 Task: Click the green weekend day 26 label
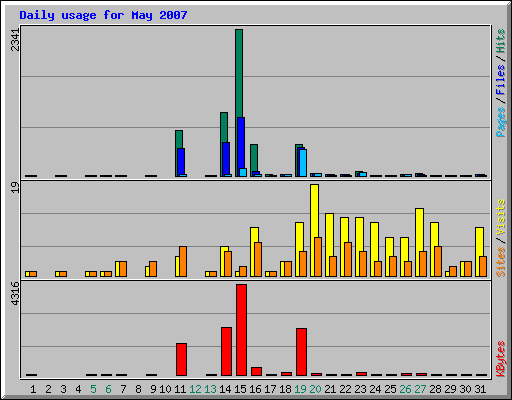(x=405, y=389)
